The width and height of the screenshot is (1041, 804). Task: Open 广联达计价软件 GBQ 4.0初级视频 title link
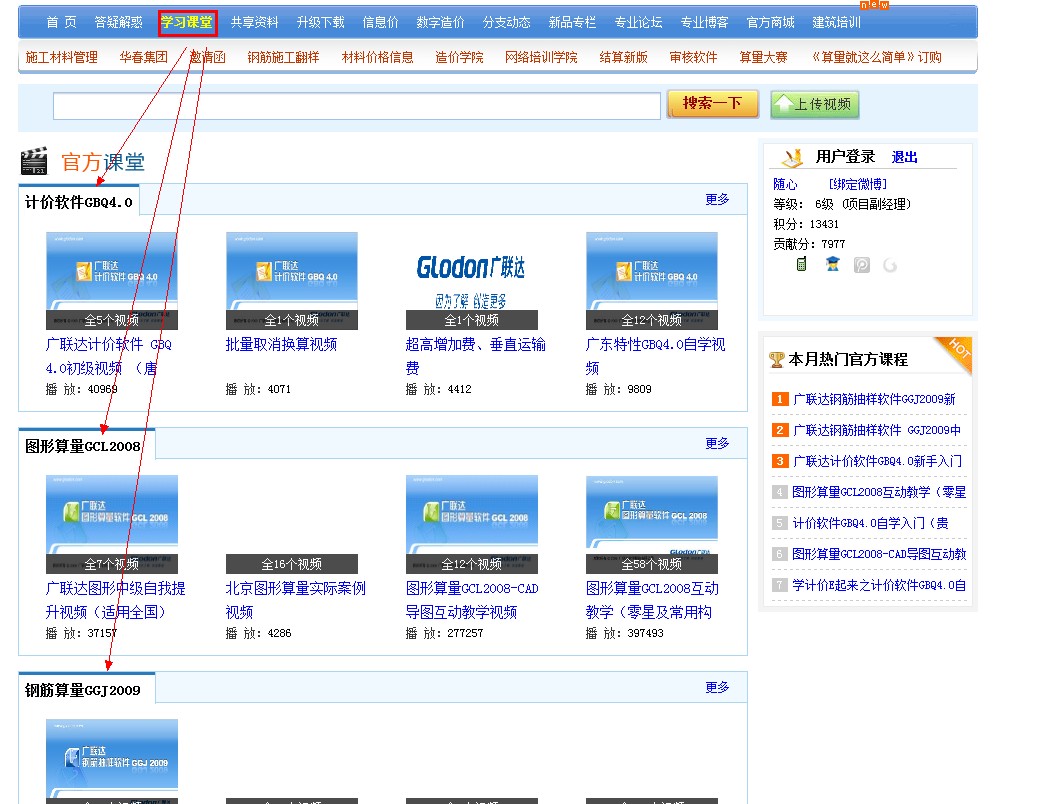[x=108, y=357]
